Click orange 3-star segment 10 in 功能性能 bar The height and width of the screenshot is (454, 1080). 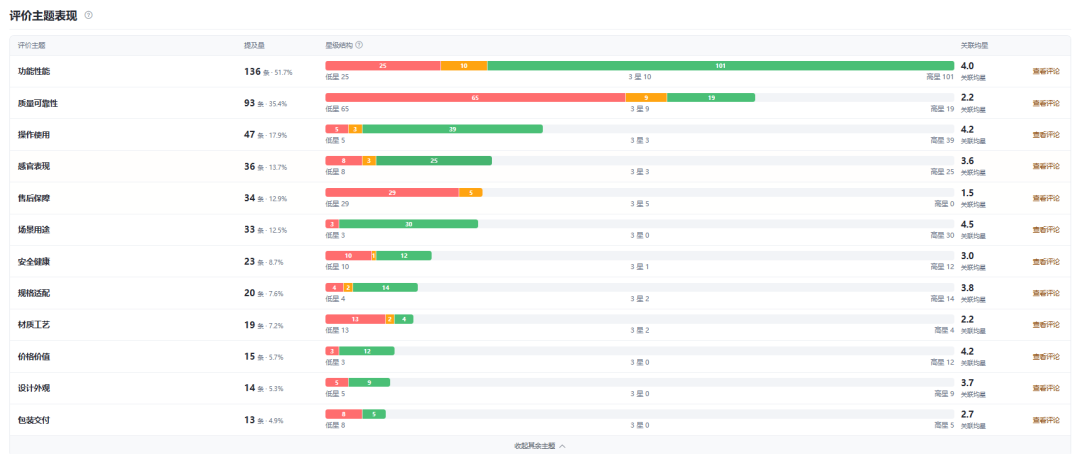coord(464,65)
